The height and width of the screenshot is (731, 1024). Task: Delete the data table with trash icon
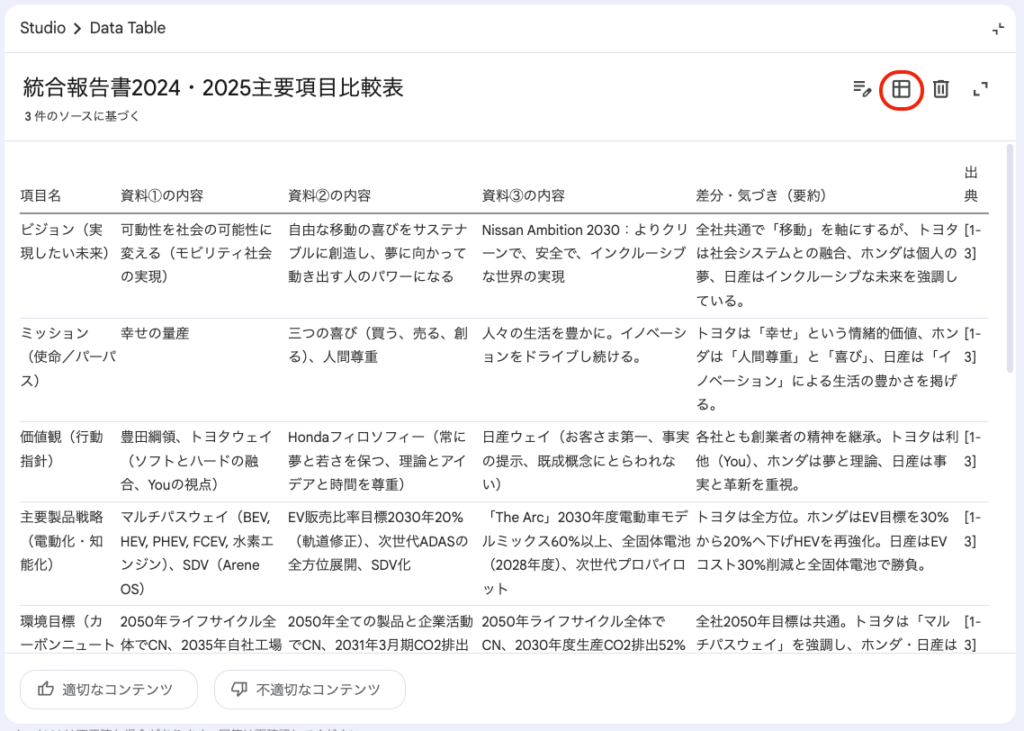941,89
